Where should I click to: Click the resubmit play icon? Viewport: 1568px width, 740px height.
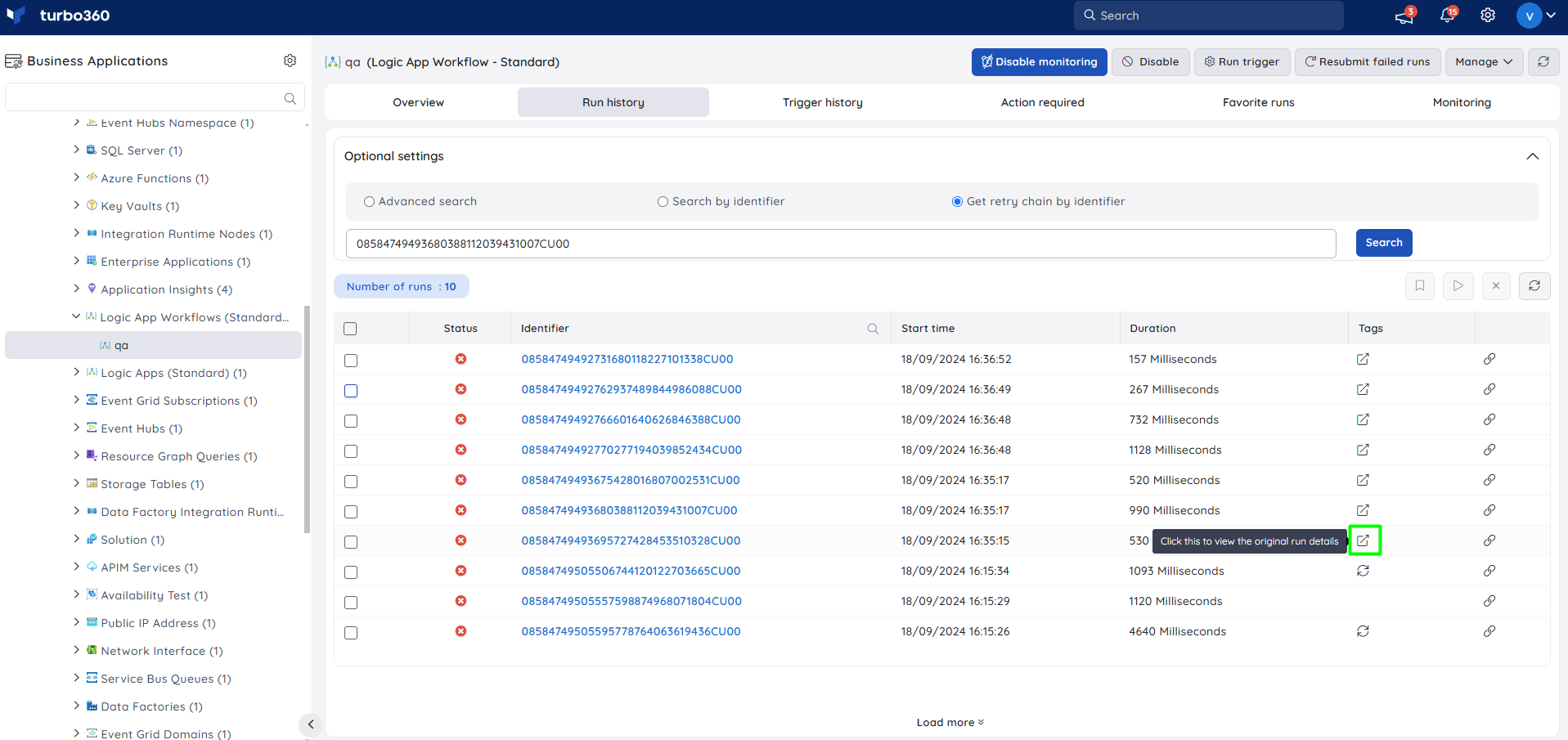click(x=1458, y=286)
